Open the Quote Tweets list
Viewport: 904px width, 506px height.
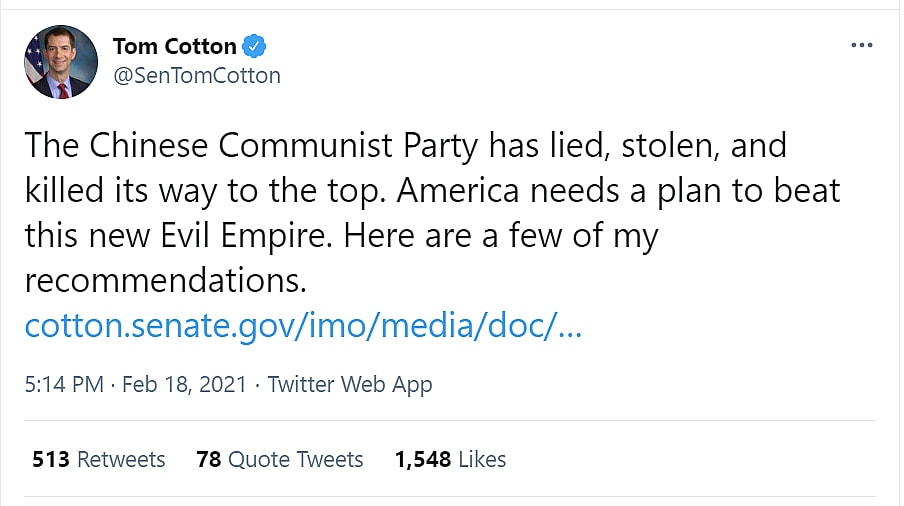click(x=295, y=459)
